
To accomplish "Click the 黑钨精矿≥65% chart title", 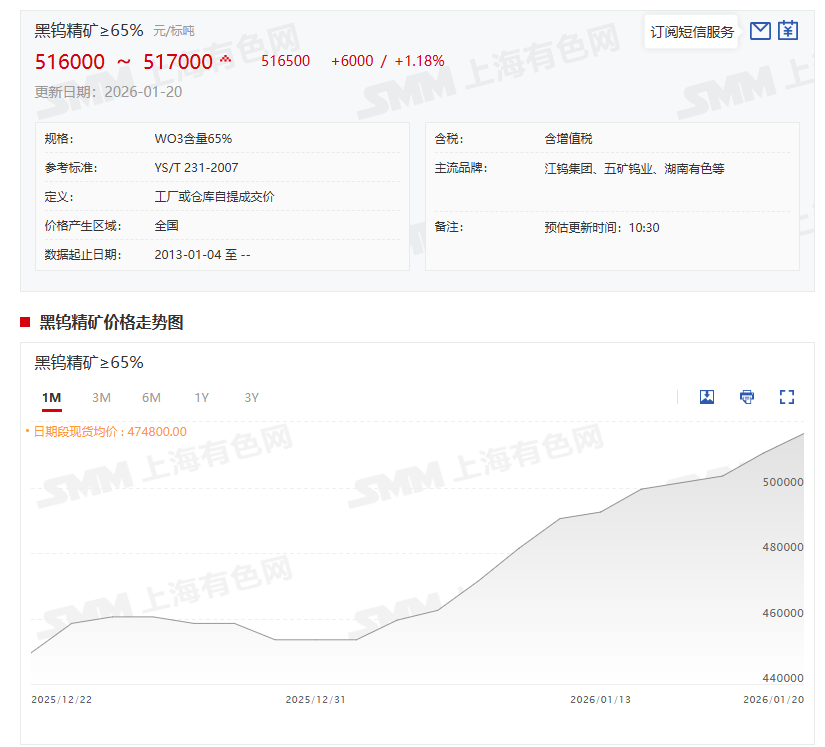I will pos(89,362).
